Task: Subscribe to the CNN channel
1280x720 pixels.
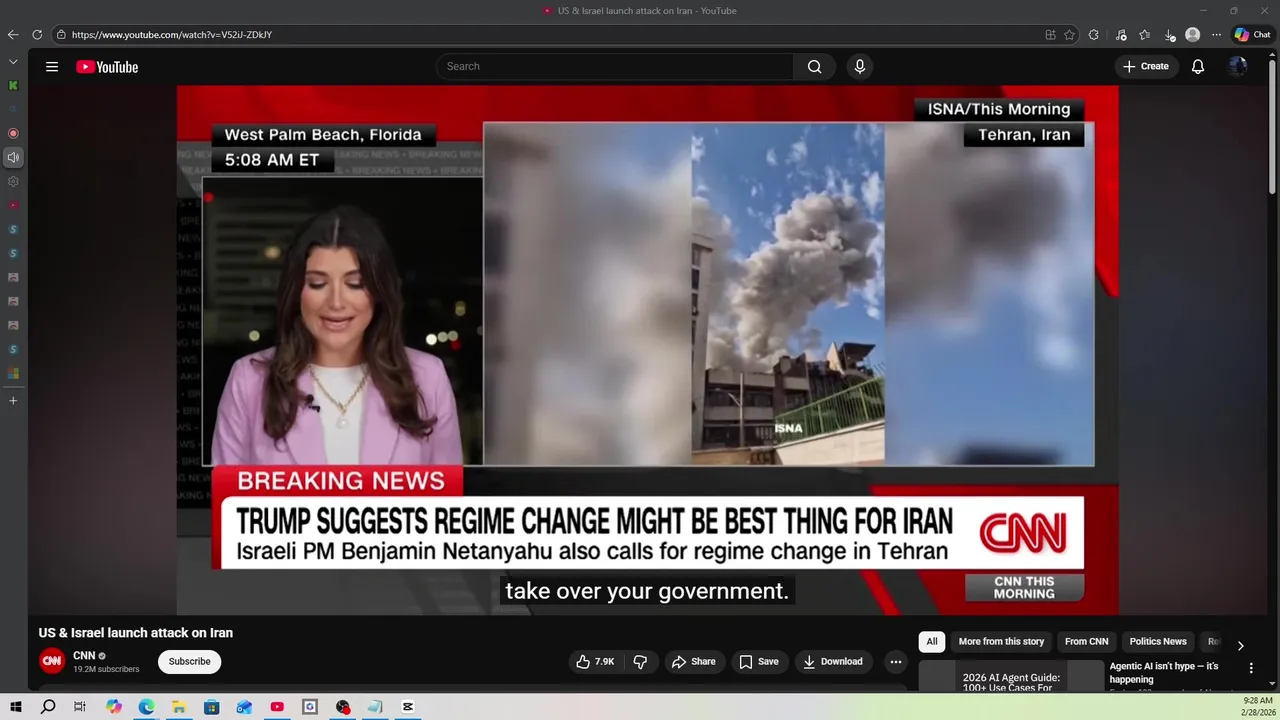Action: pyautogui.click(x=189, y=661)
